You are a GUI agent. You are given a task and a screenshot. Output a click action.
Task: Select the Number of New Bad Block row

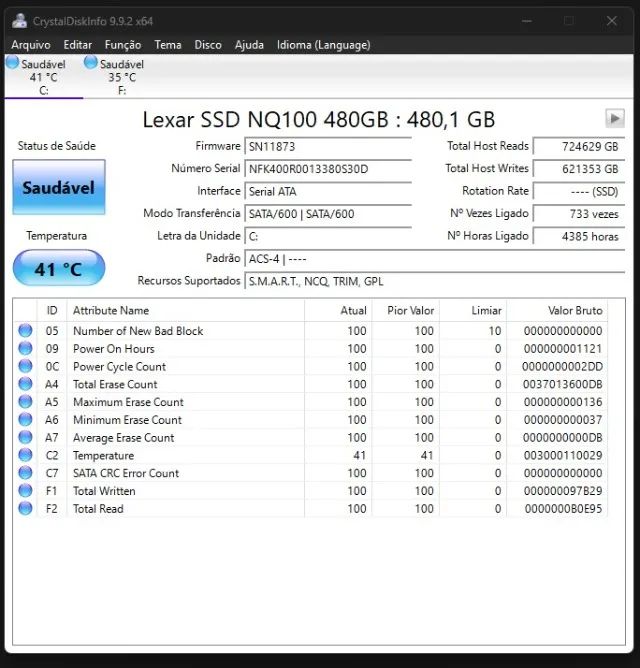pos(311,331)
